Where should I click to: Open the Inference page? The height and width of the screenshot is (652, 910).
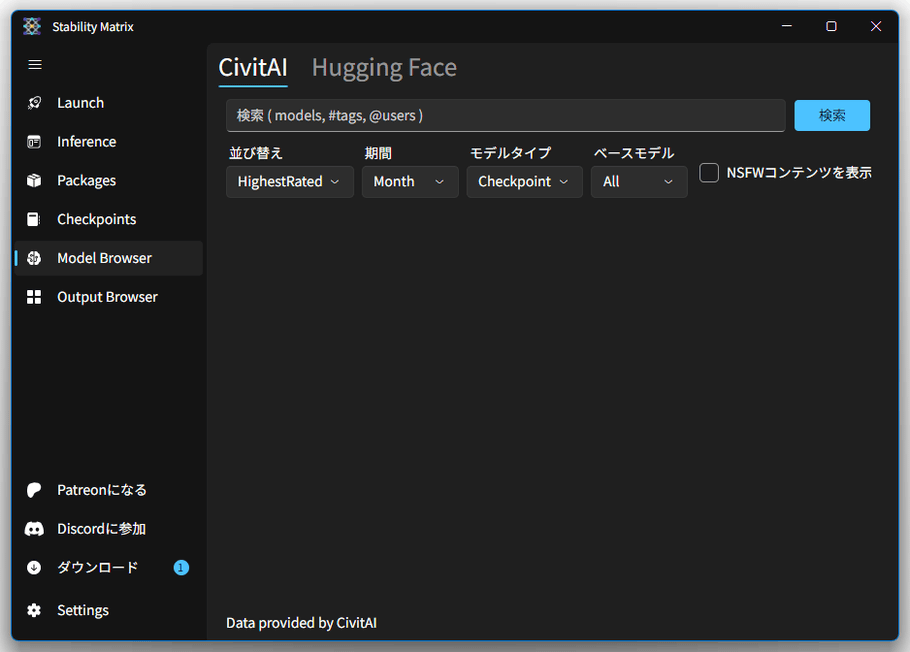pos(109,142)
